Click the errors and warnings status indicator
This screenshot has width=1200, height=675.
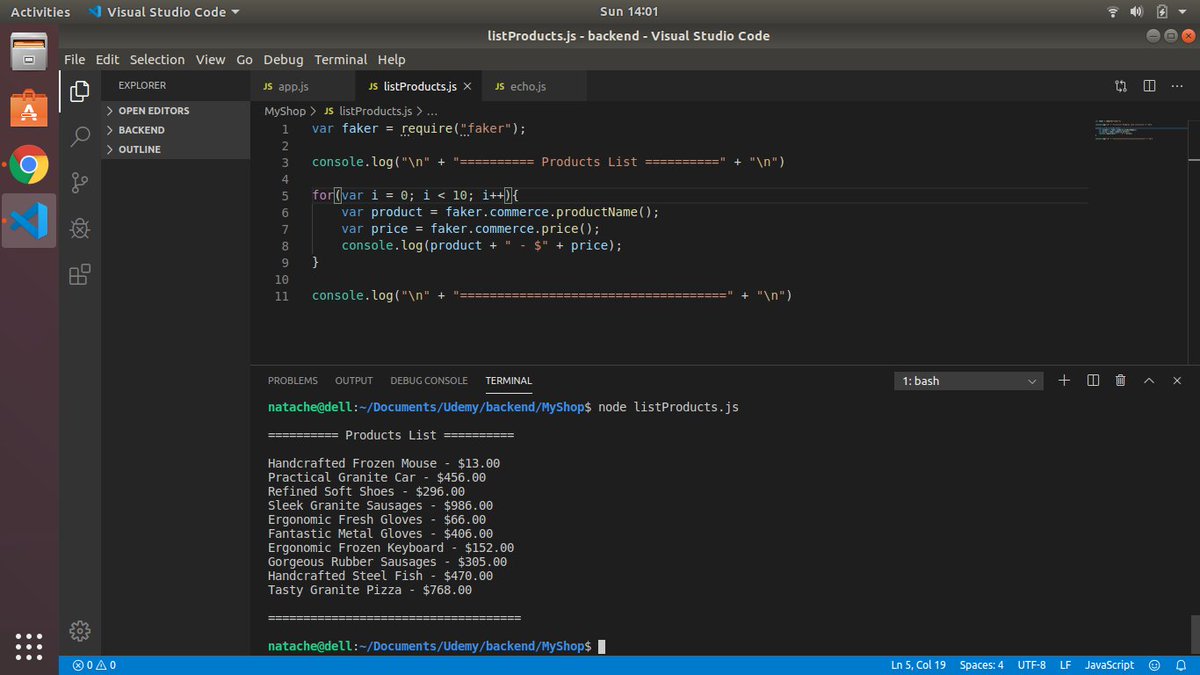pyautogui.click(x=95, y=665)
